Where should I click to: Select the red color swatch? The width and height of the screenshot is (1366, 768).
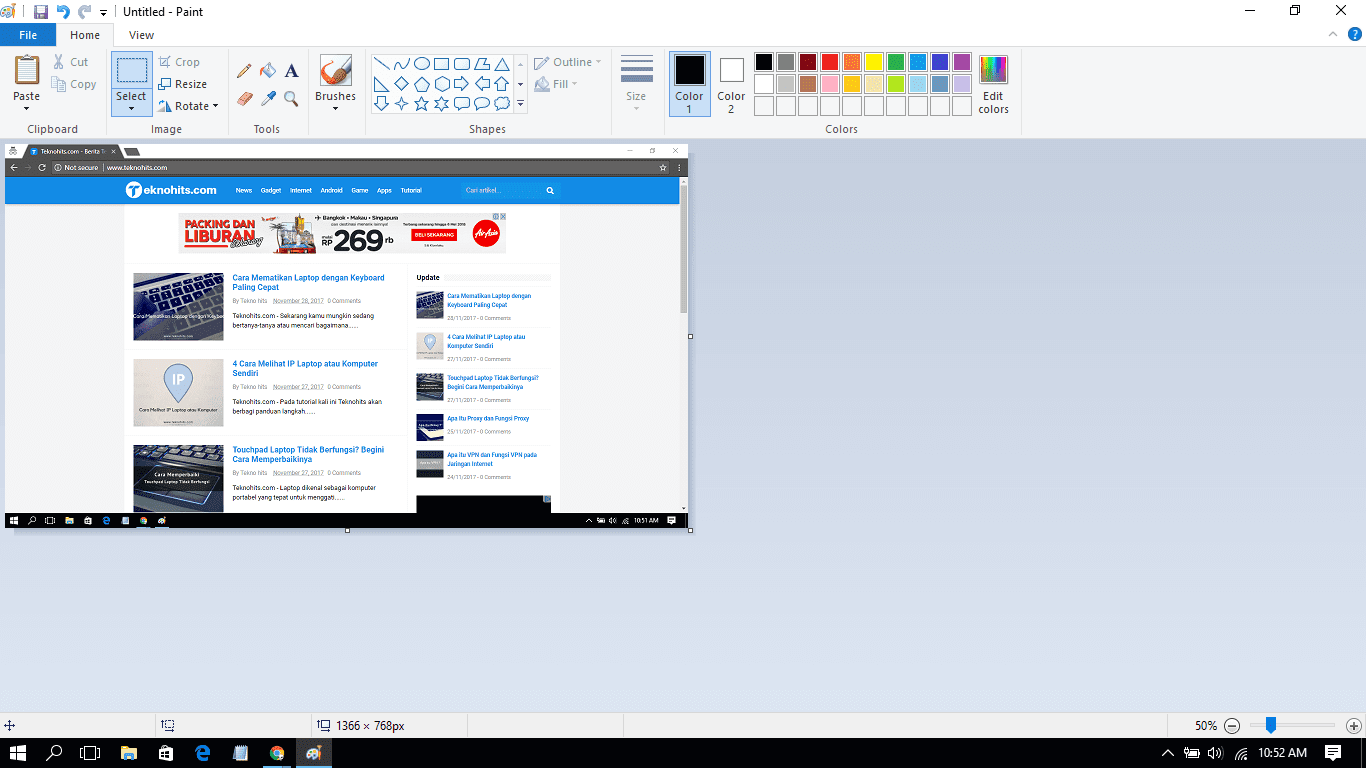pos(829,61)
